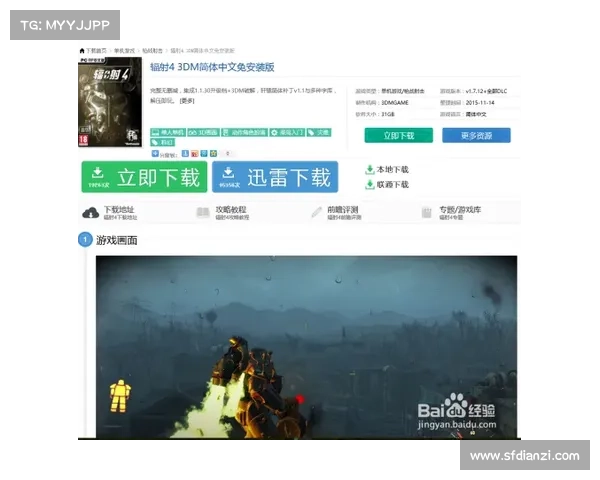Click the 联通下载 link
The width and height of the screenshot is (600, 480).
click(x=393, y=184)
